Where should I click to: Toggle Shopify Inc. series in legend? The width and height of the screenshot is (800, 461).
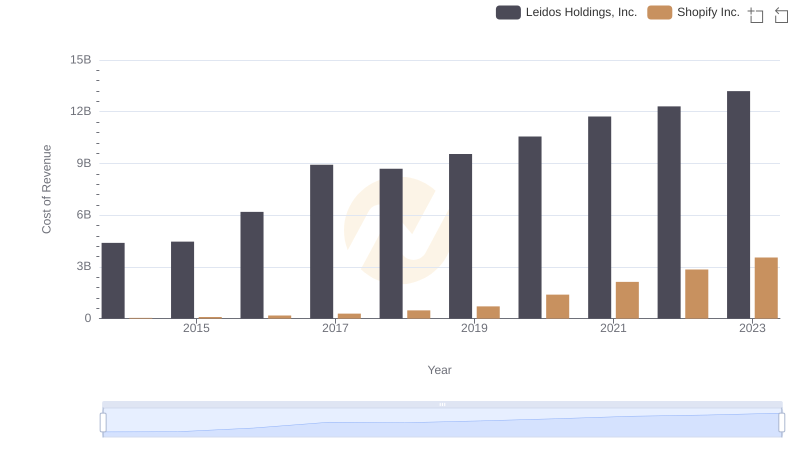693,12
